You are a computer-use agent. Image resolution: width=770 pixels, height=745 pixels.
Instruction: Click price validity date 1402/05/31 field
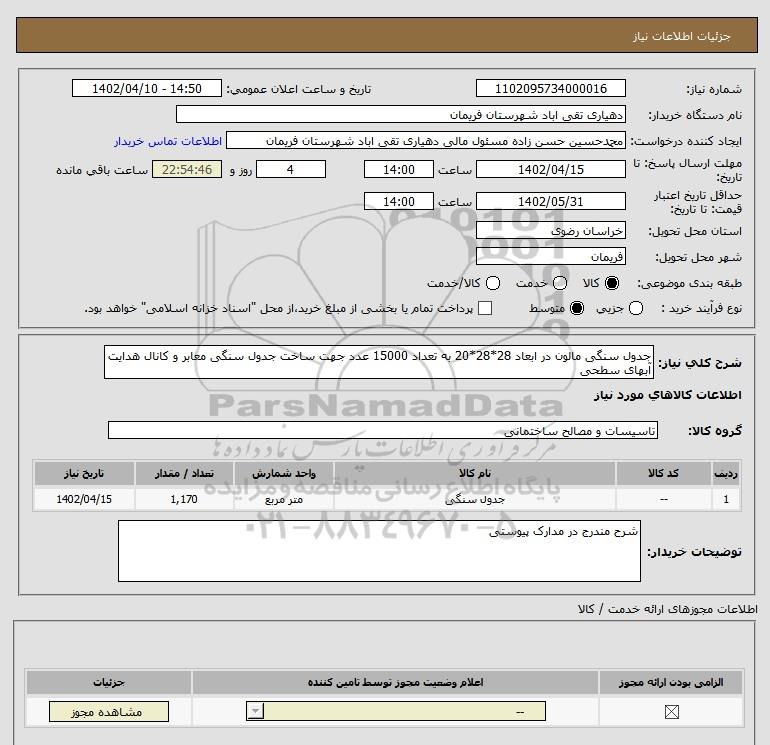click(x=550, y=201)
